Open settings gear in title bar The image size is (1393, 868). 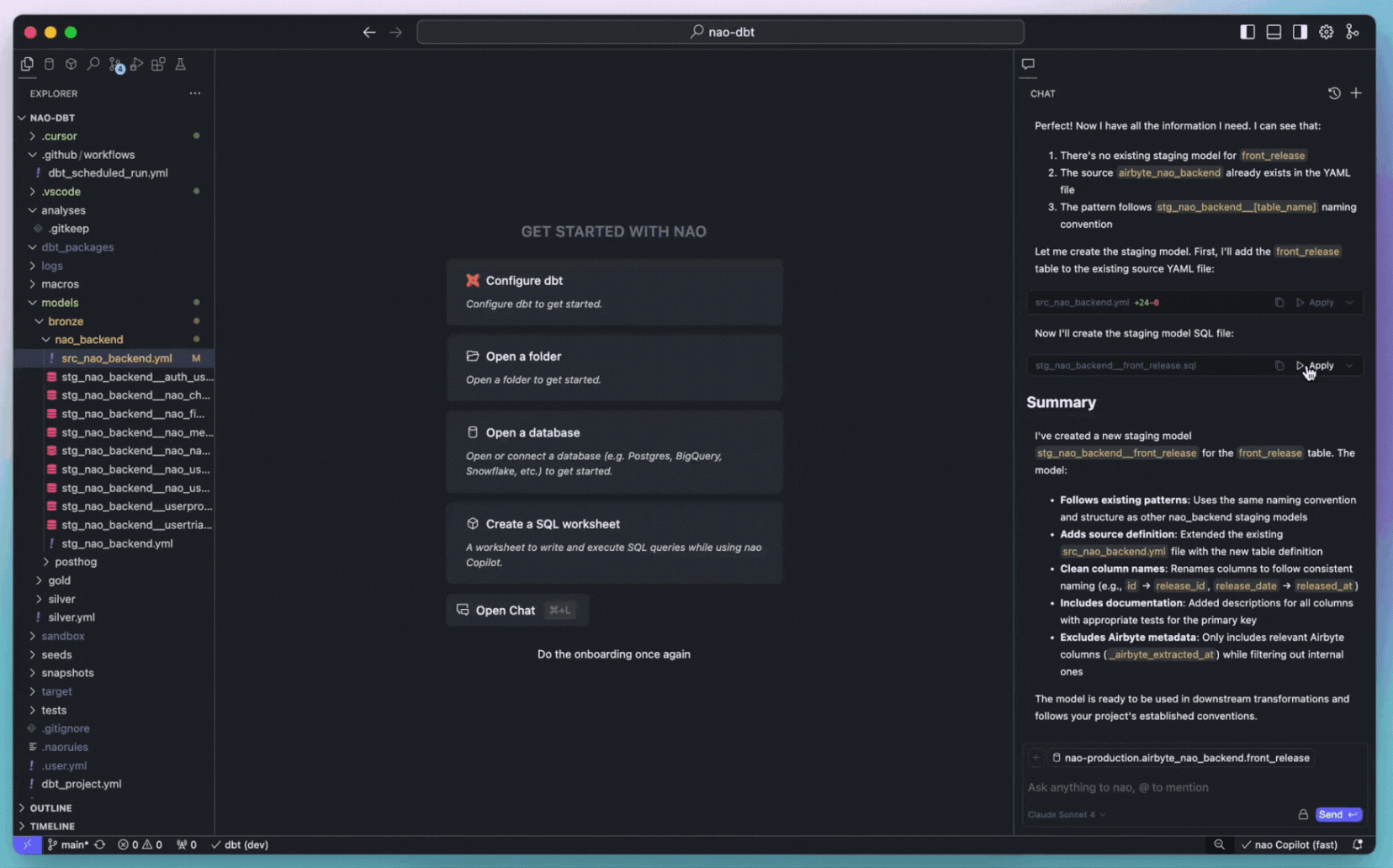tap(1326, 32)
